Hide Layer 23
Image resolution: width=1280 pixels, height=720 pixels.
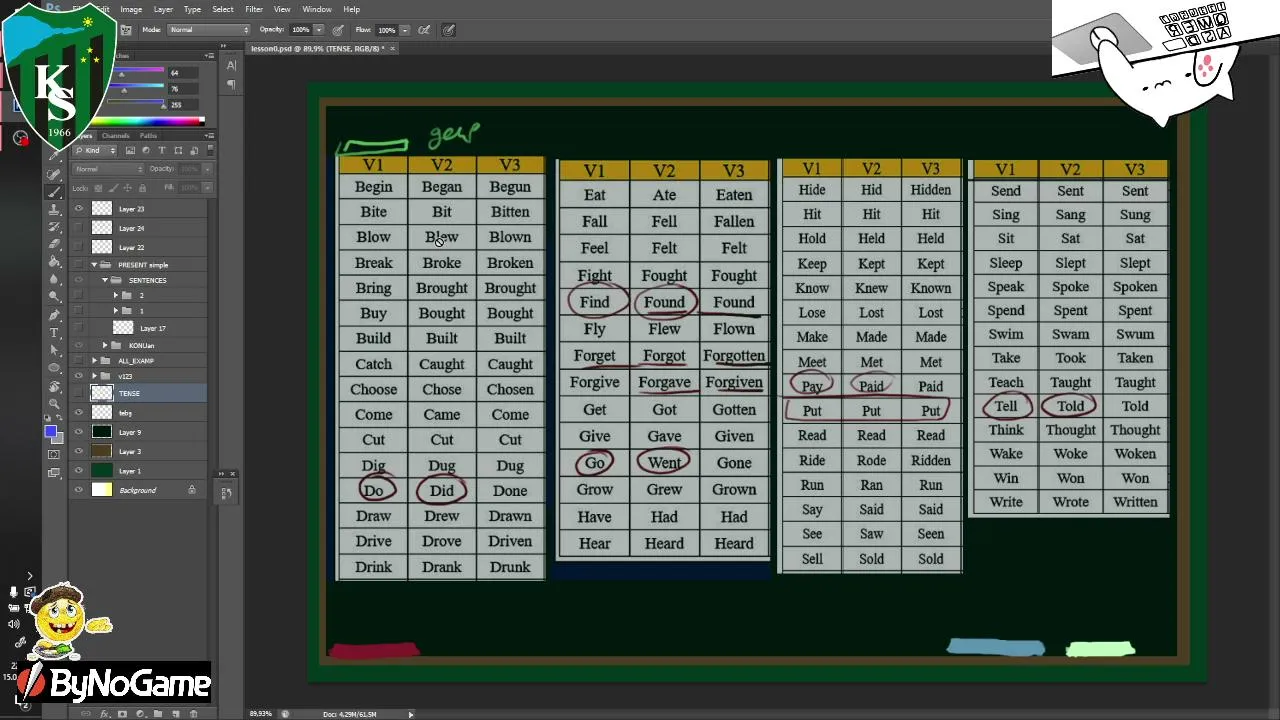click(79, 209)
